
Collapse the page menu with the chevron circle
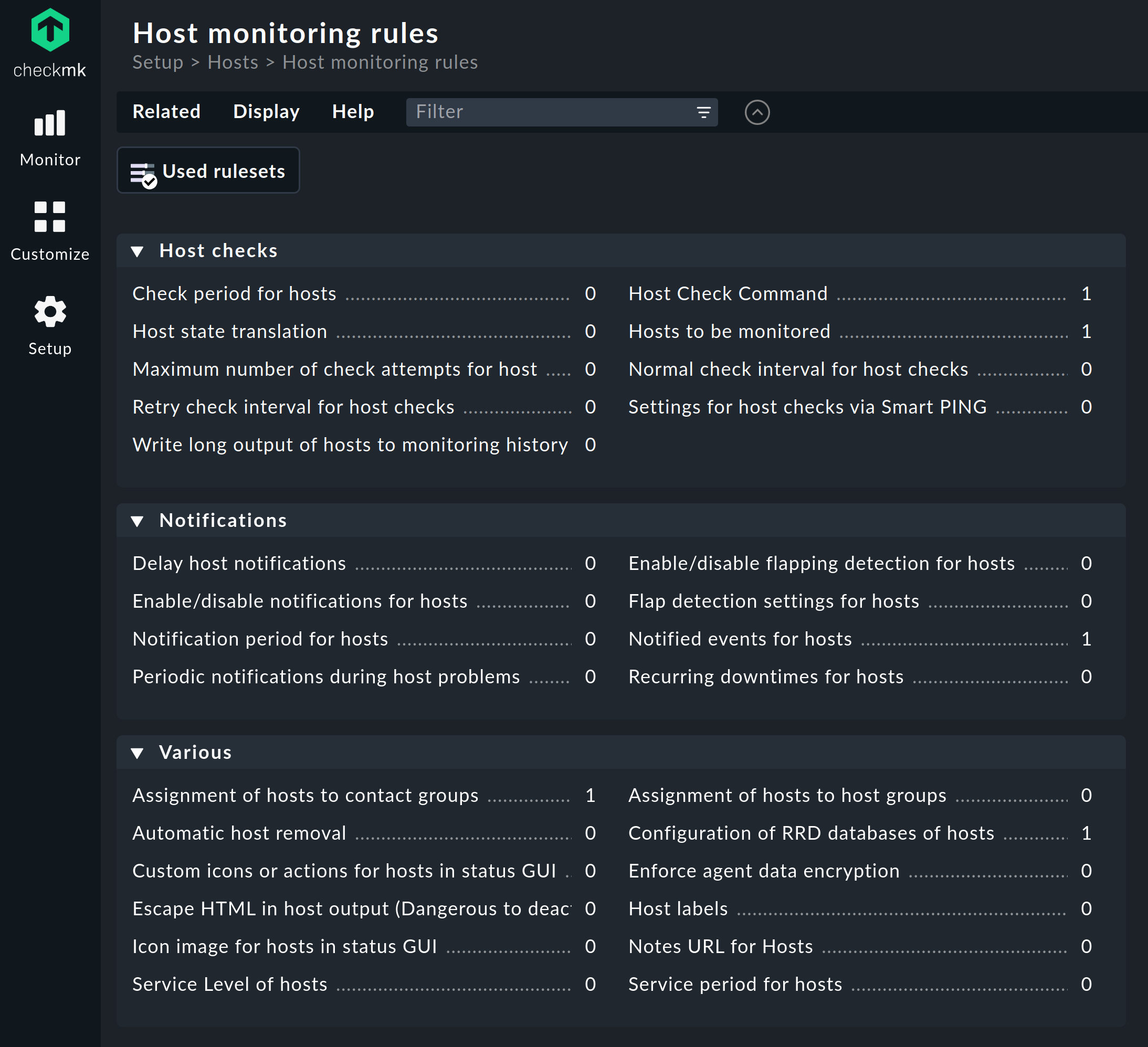point(757,112)
